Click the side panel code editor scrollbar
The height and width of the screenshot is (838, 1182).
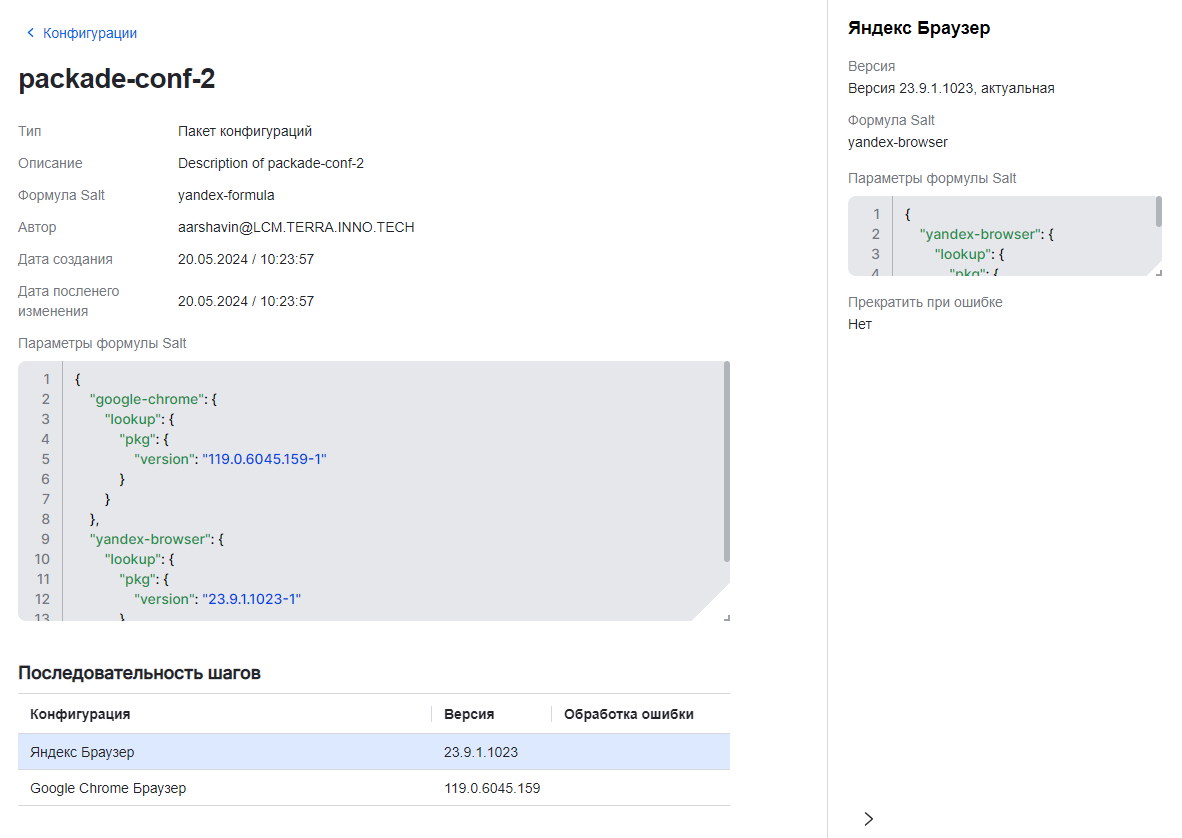[1158, 212]
